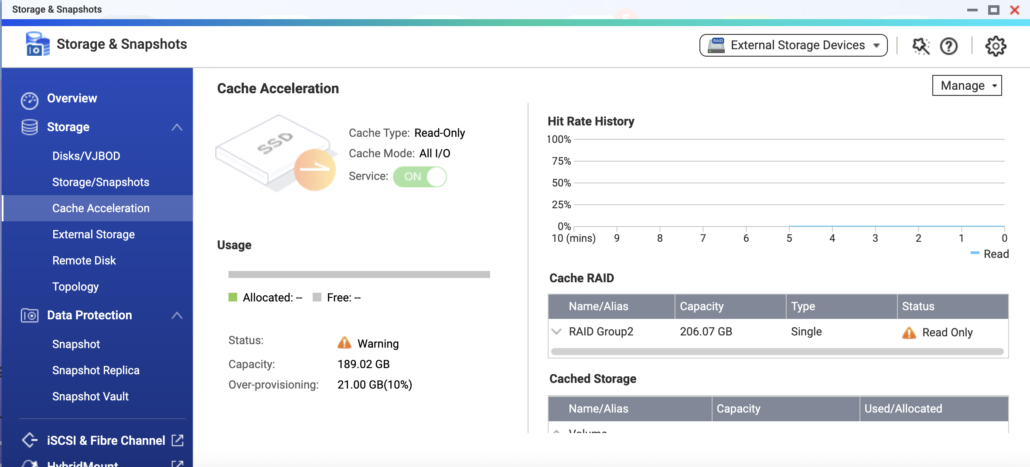1030x467 pixels.
Task: Open the global settings gear icon
Action: point(996,45)
